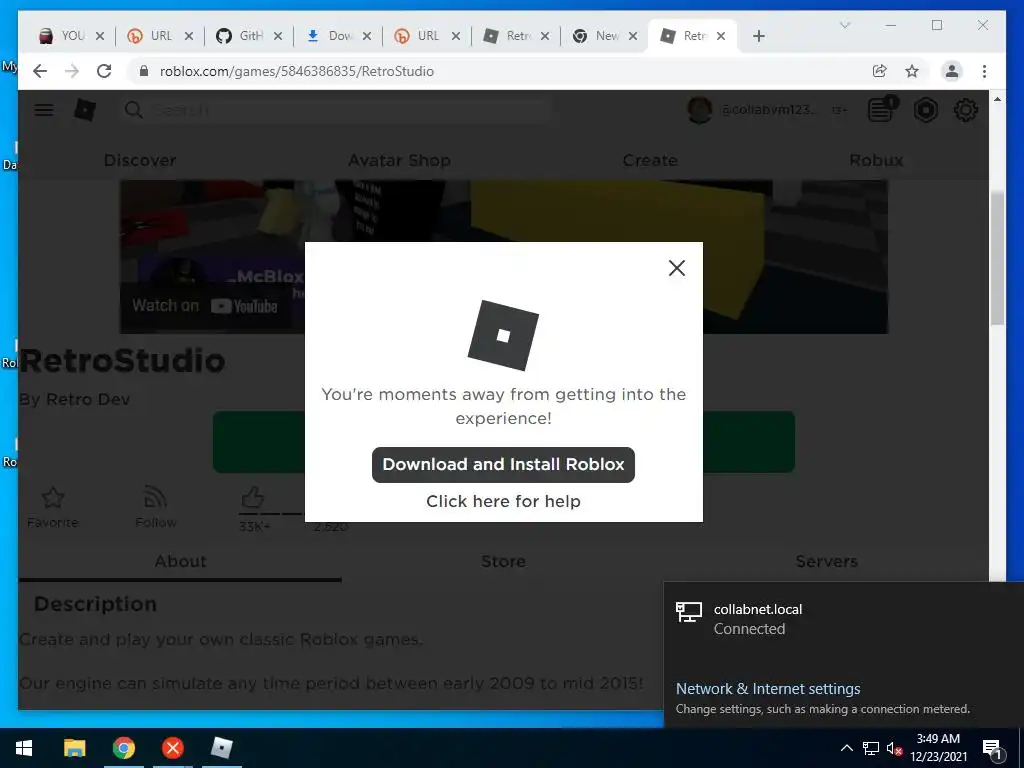
Task: Open Watch on YouTube link
Action: (x=204, y=306)
